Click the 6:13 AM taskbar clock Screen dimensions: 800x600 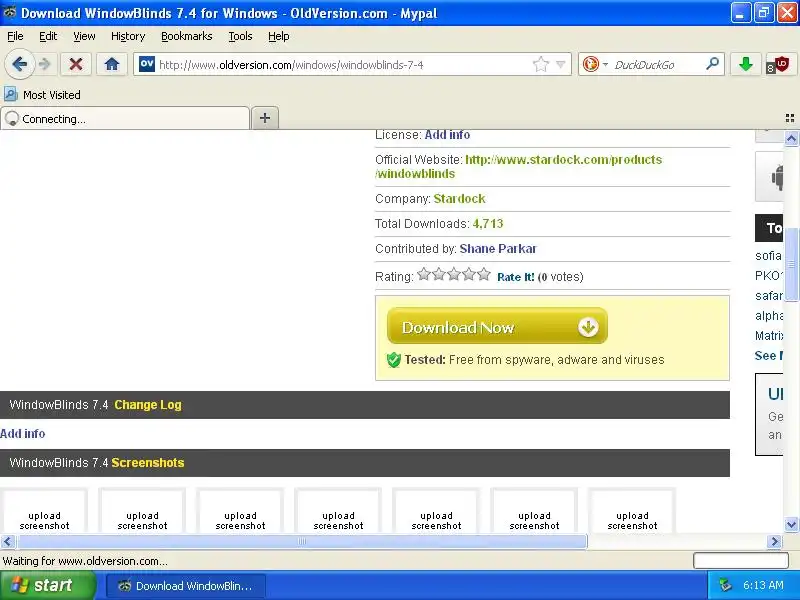[x=763, y=585]
